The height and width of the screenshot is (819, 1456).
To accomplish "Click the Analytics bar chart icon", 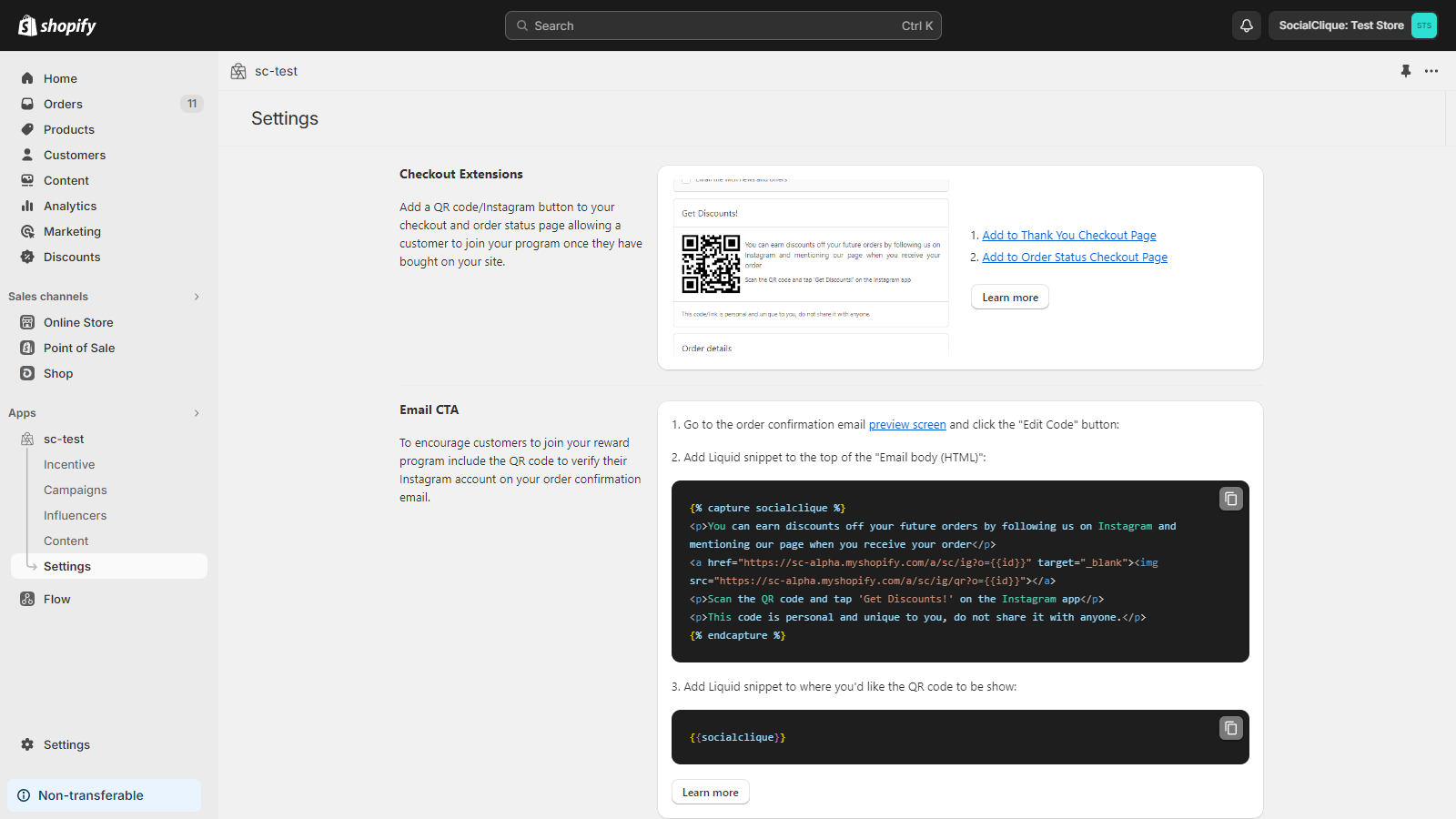I will click(x=27, y=206).
